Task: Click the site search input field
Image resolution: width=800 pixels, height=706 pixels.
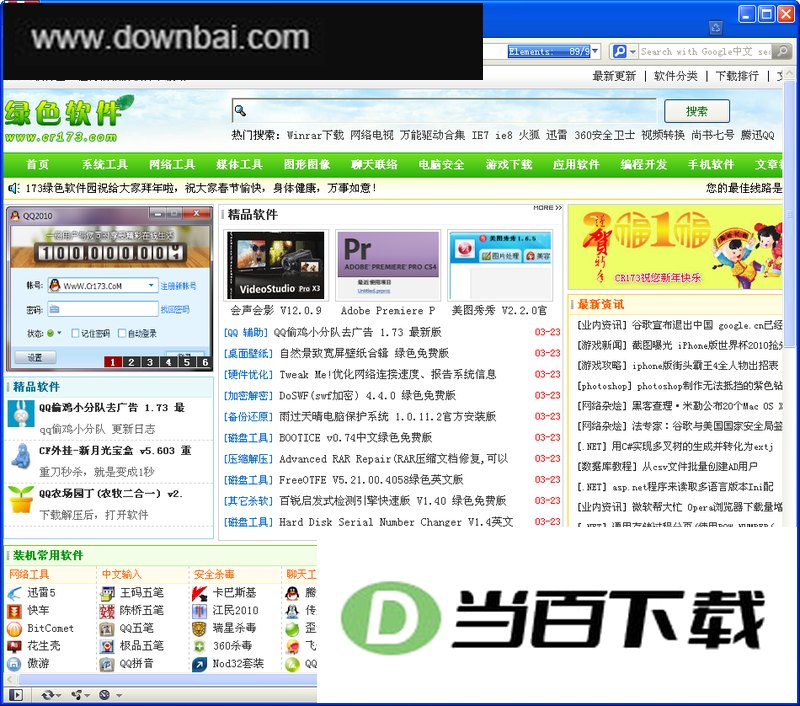Action: [x=444, y=110]
